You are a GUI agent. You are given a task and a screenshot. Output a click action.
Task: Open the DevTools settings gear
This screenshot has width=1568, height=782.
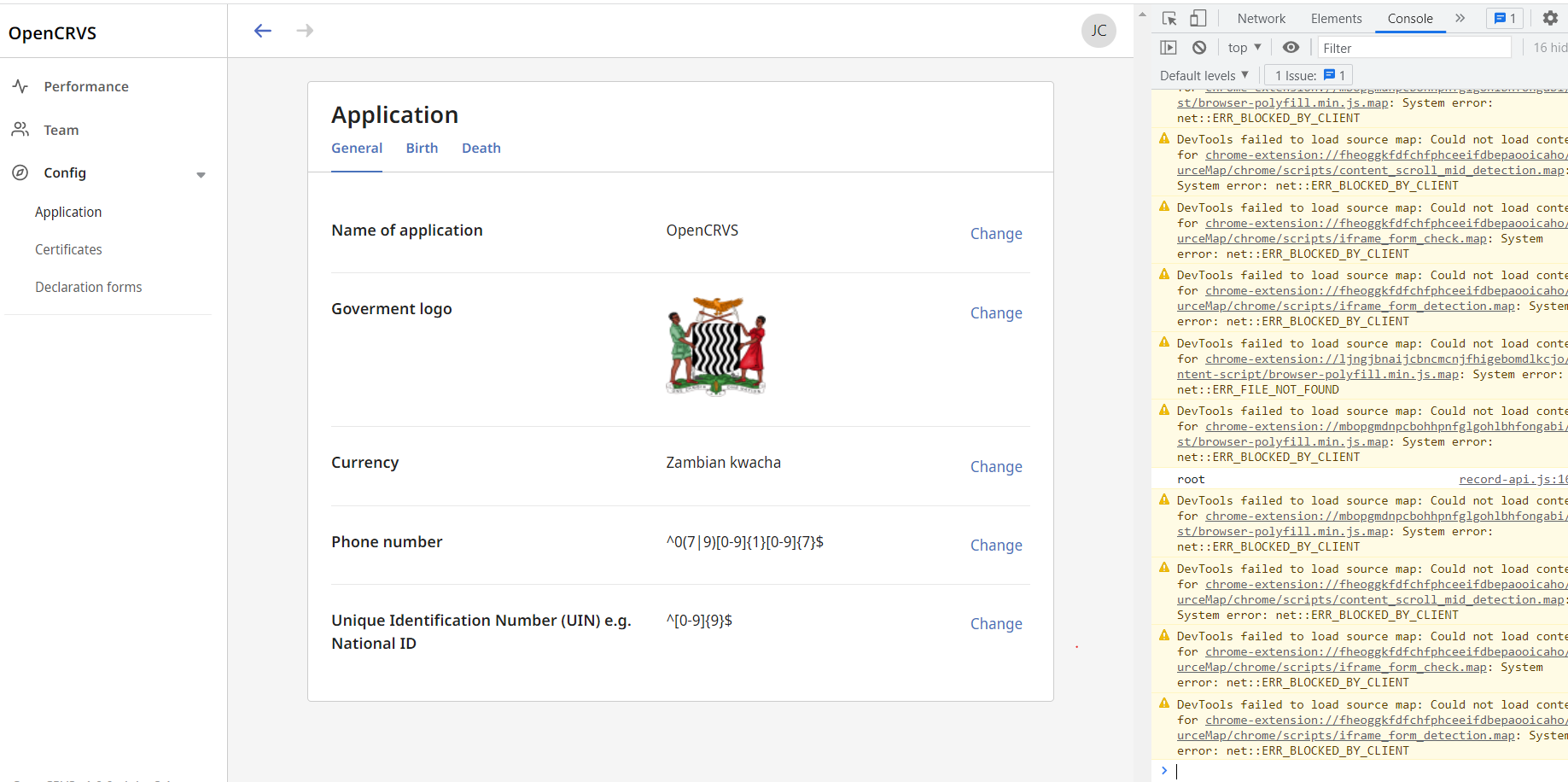click(x=1550, y=18)
